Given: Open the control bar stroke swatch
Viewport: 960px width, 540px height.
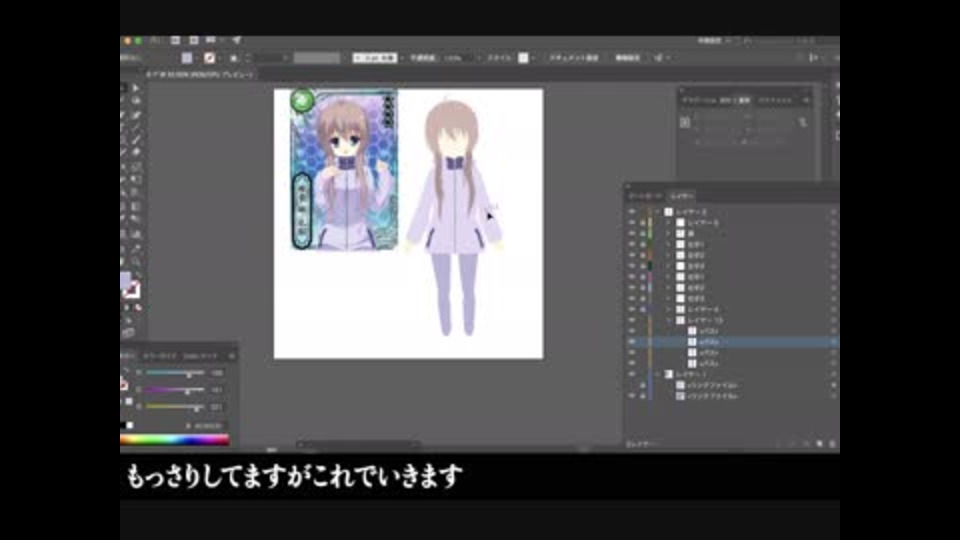Looking at the screenshot, I should 209,58.
